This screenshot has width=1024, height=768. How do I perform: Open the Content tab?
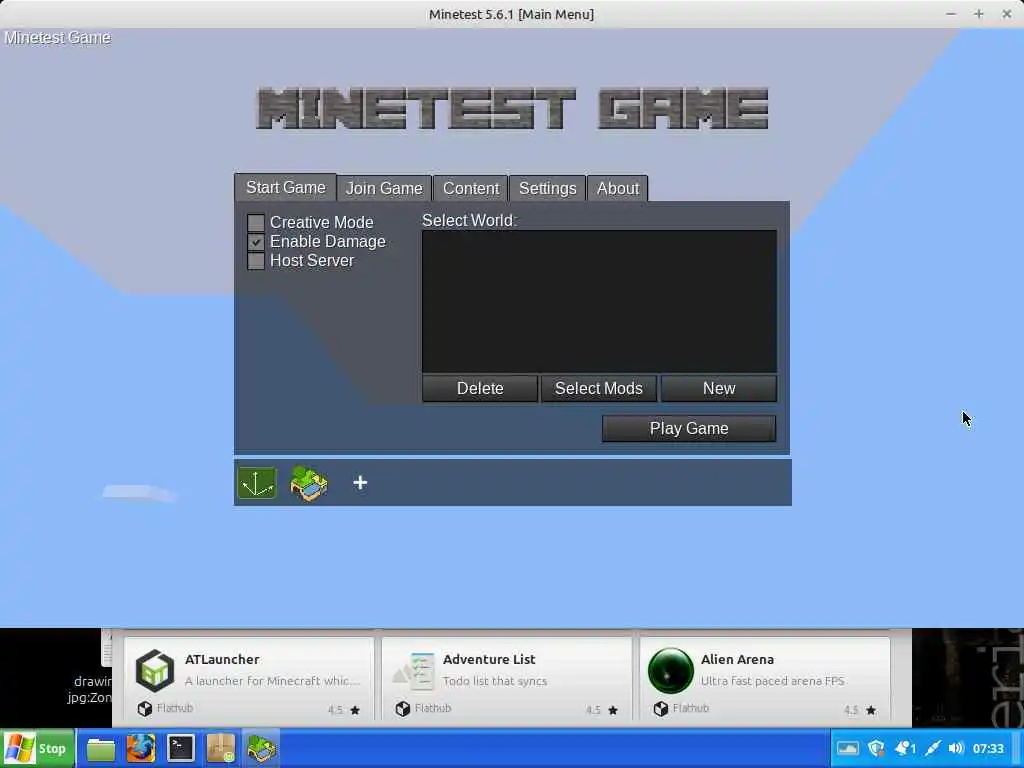tap(471, 188)
